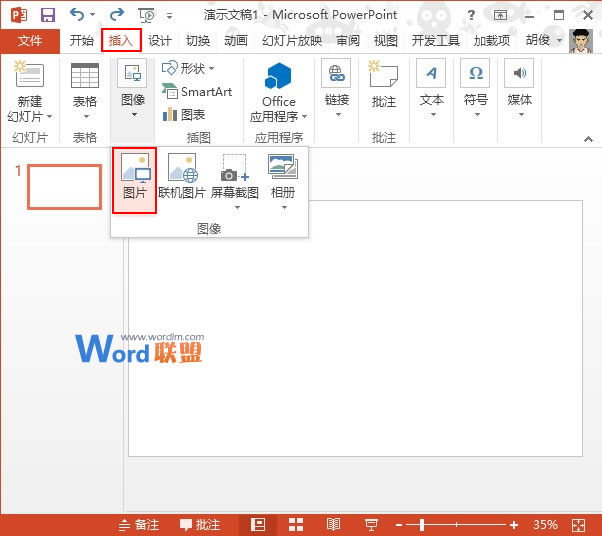Redo the last action
Image resolution: width=602 pixels, height=536 pixels.
click(x=117, y=15)
